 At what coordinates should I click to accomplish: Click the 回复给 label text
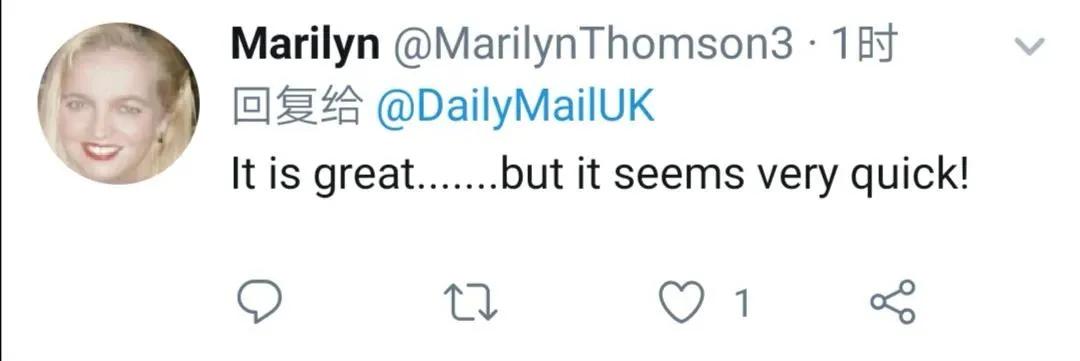click(298, 107)
